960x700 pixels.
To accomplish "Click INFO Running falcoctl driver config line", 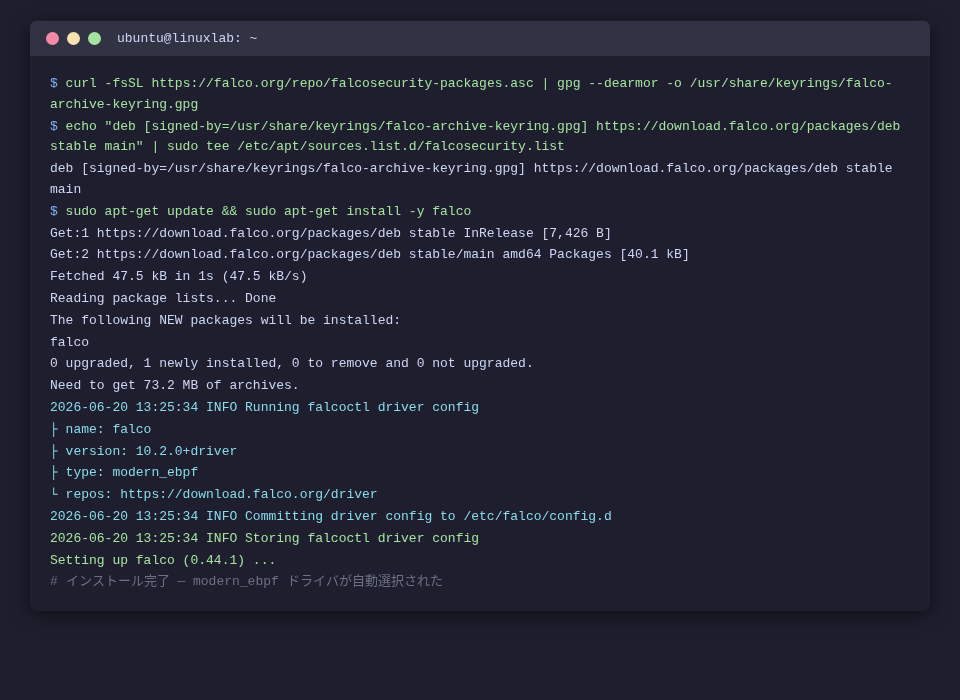I will [264, 407].
